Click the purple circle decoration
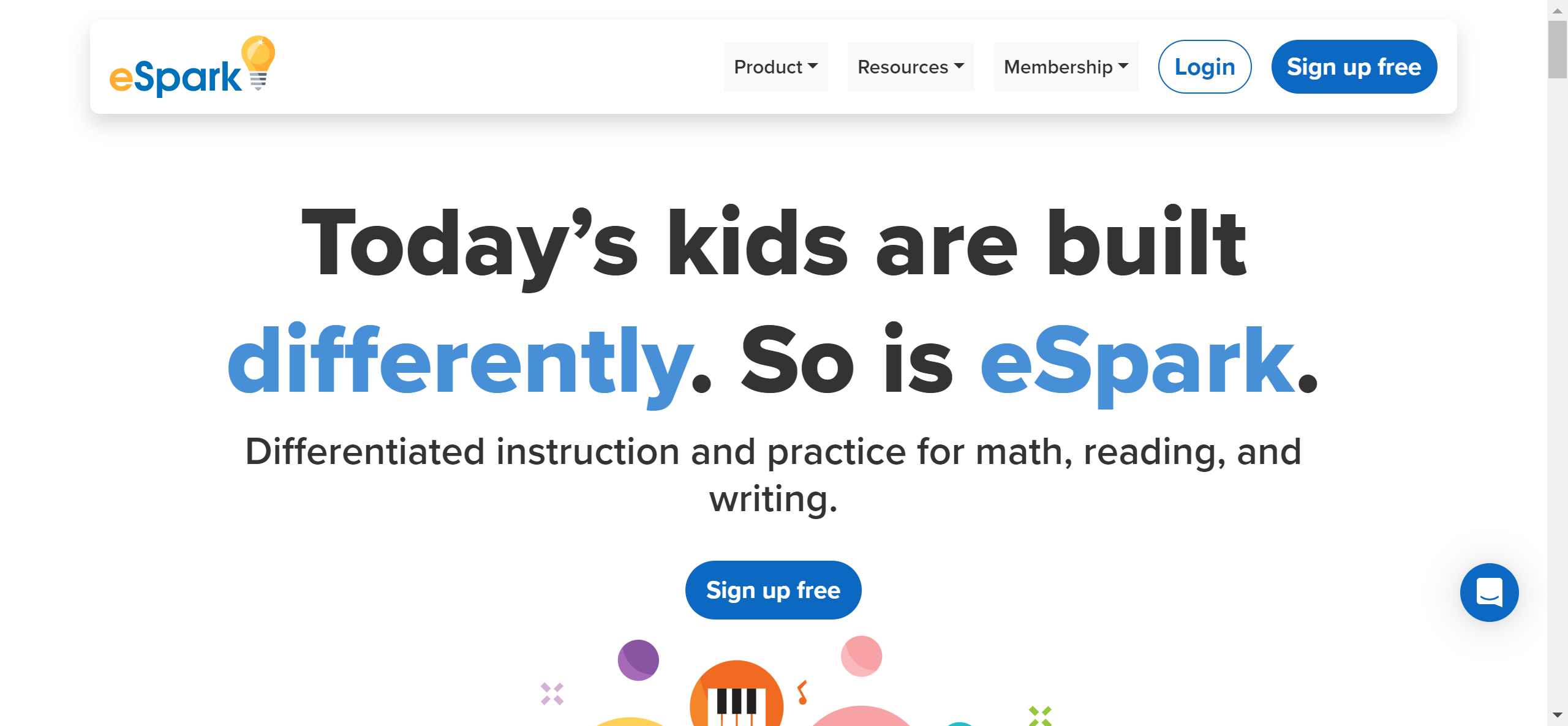1568x726 pixels. [638, 660]
